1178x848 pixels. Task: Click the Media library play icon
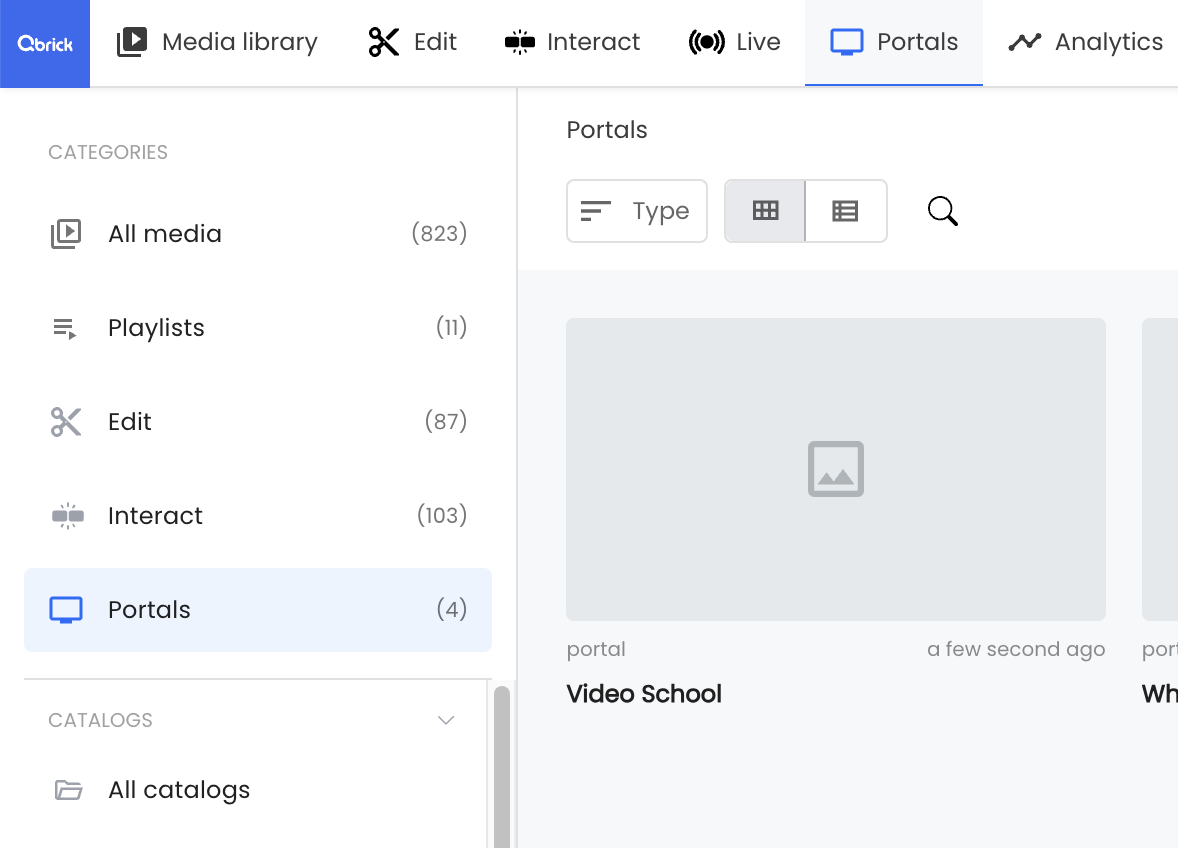[x=131, y=42]
